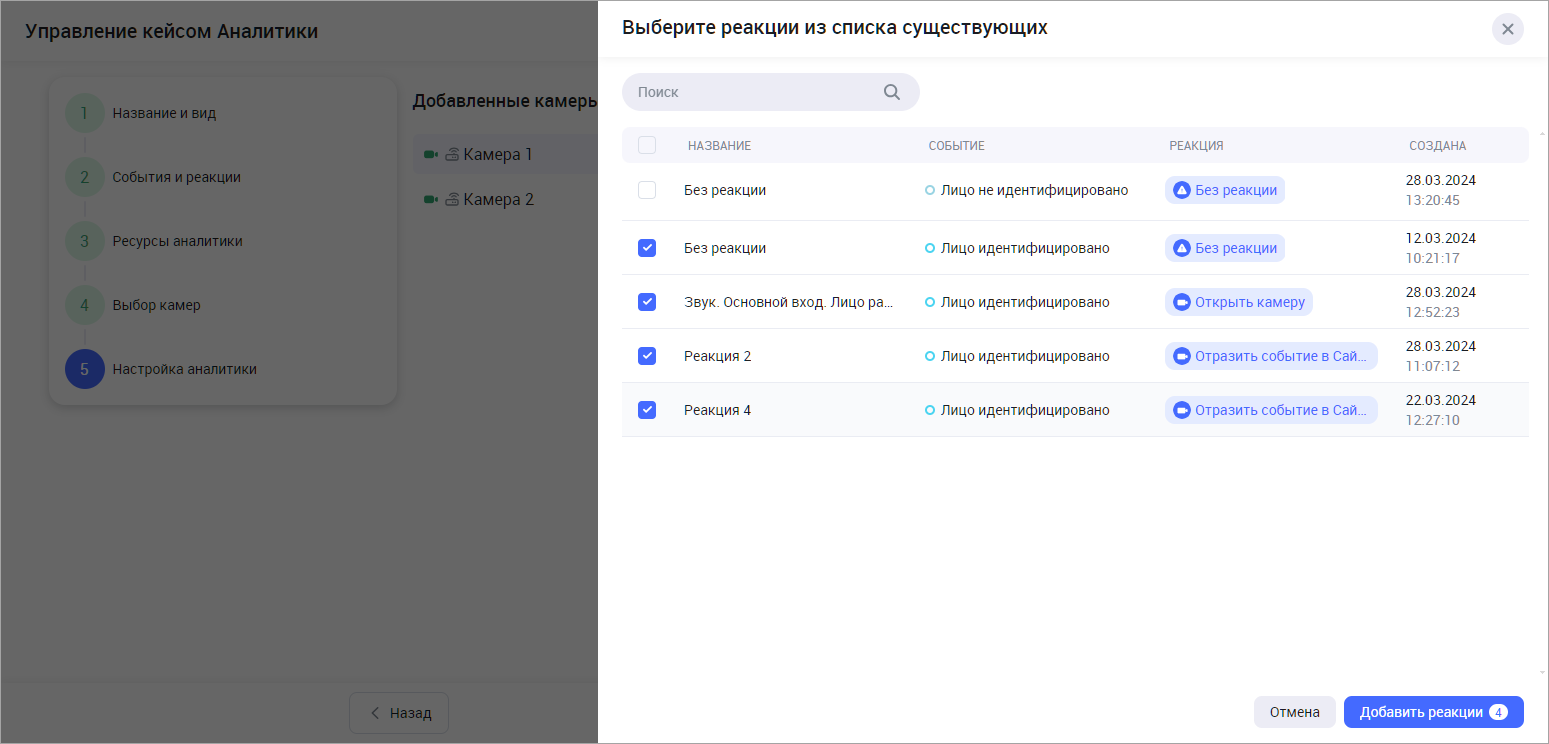Close the reaction selection dialog

[x=1507, y=29]
